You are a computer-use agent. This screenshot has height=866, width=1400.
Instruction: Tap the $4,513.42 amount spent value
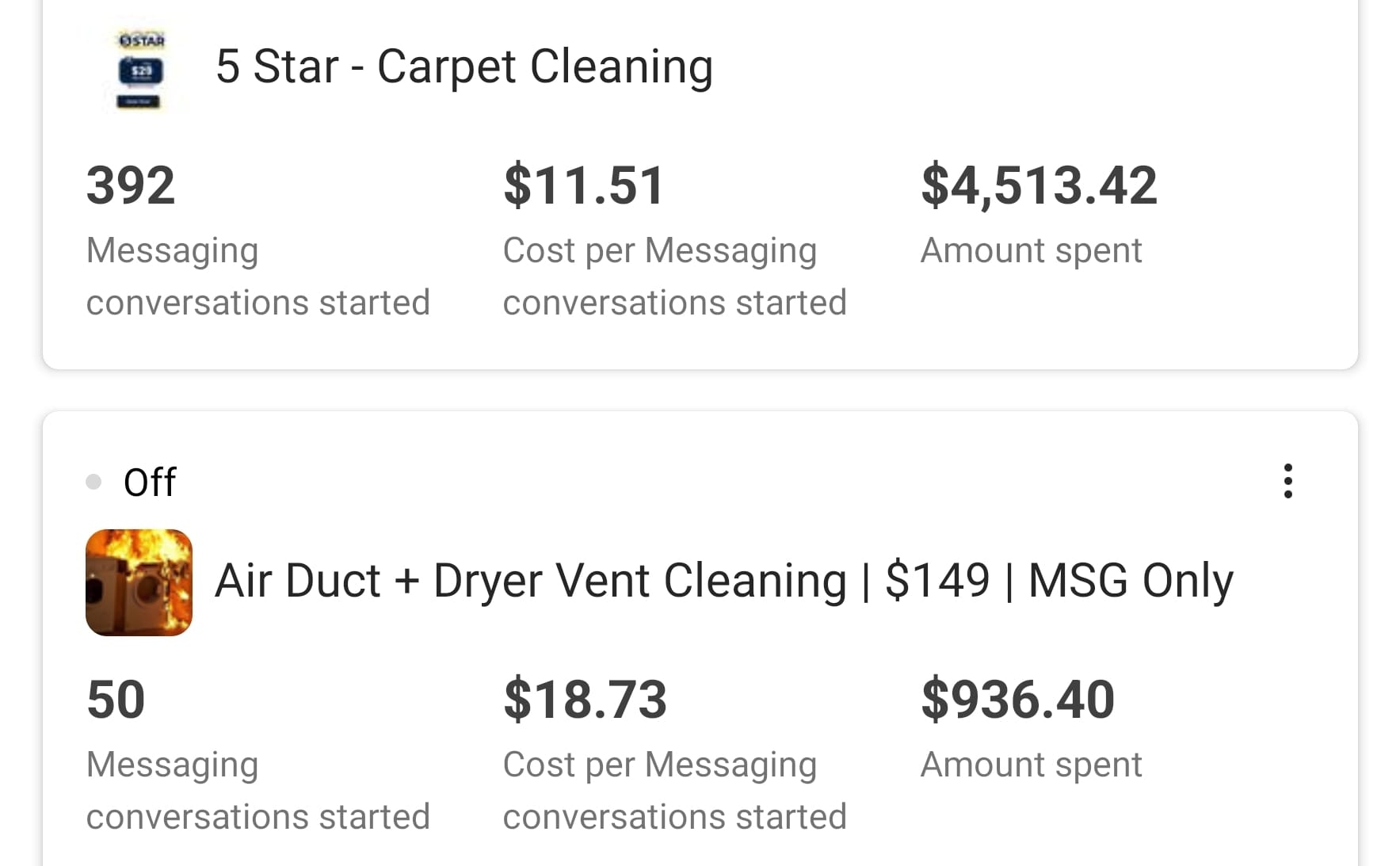click(1039, 185)
